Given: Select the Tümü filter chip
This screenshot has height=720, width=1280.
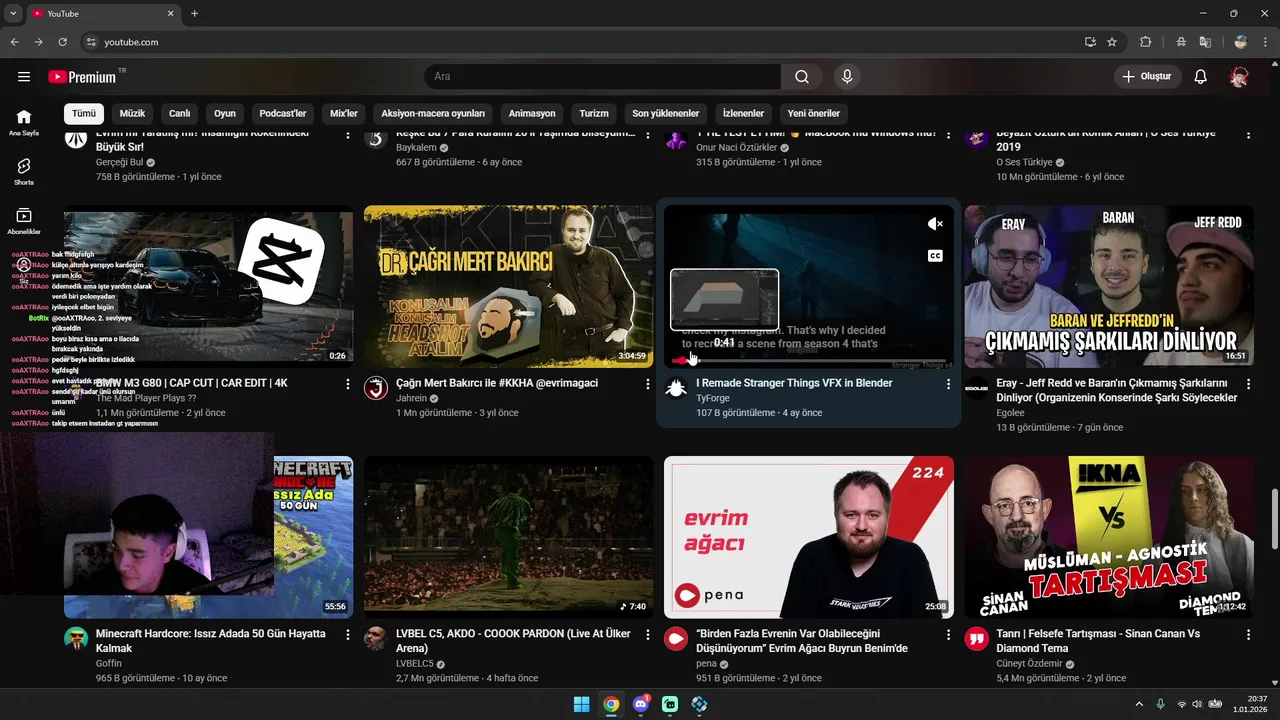Looking at the screenshot, I should (x=84, y=114).
